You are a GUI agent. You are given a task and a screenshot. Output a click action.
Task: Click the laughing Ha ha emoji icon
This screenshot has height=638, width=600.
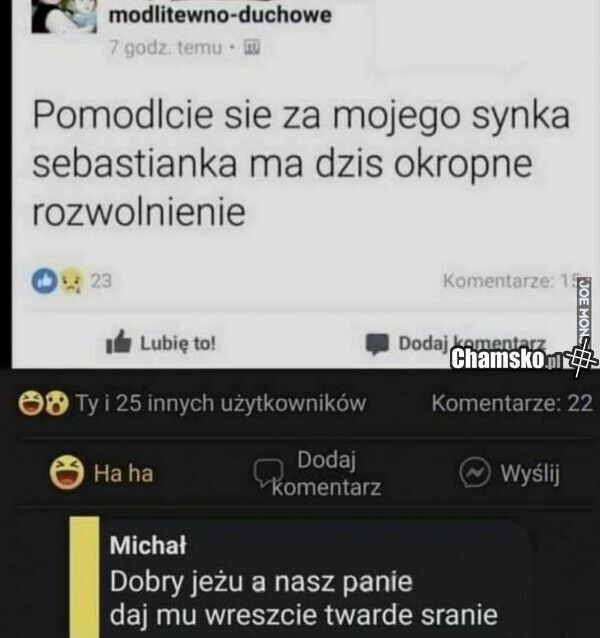coord(67,472)
